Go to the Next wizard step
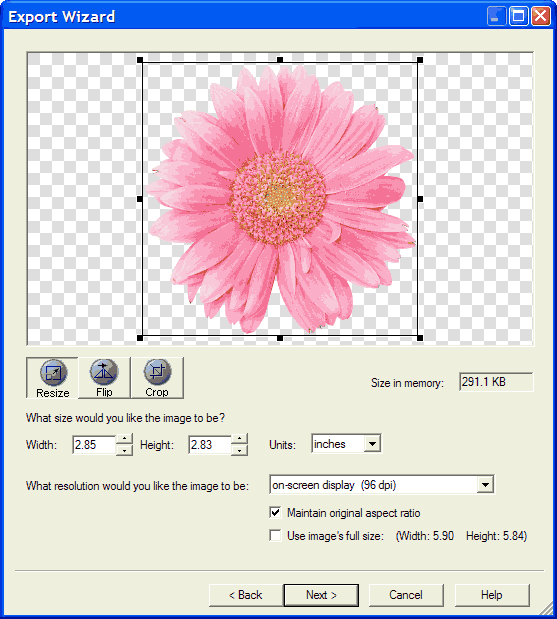The width and height of the screenshot is (557, 619). 321,595
